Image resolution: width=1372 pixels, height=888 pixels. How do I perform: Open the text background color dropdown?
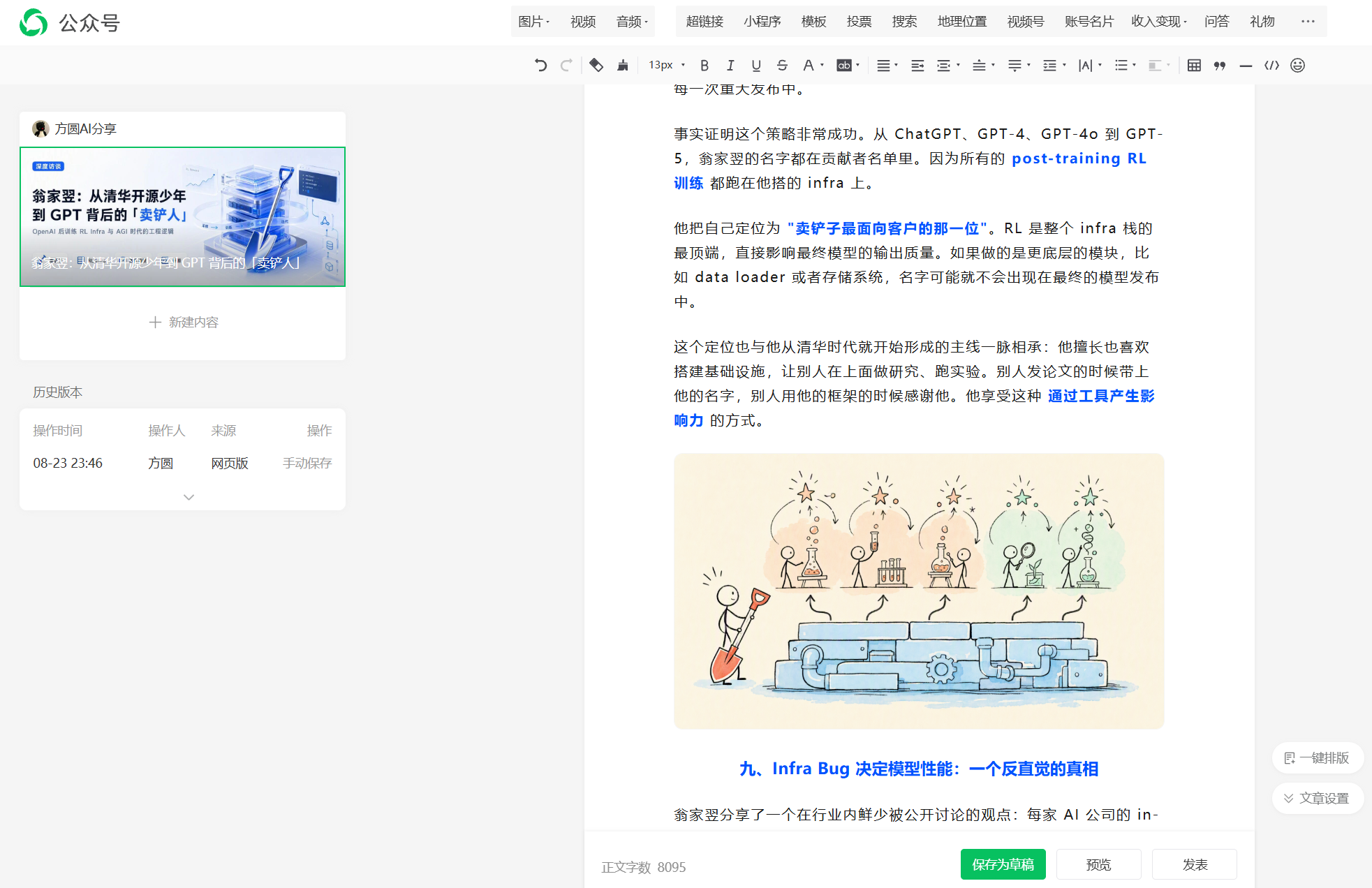(x=848, y=65)
